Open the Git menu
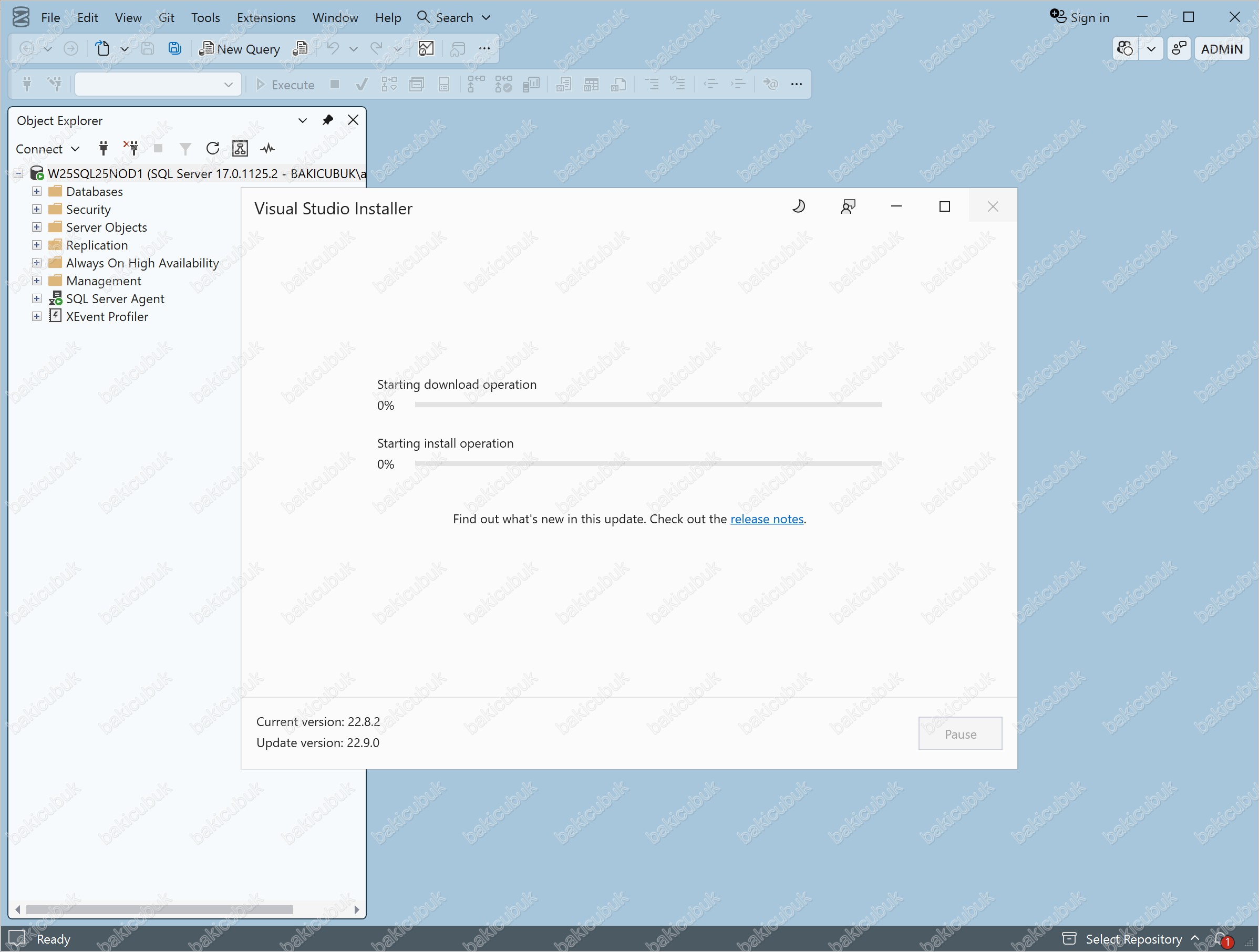Screen dimensions: 1259x952 [166, 18]
